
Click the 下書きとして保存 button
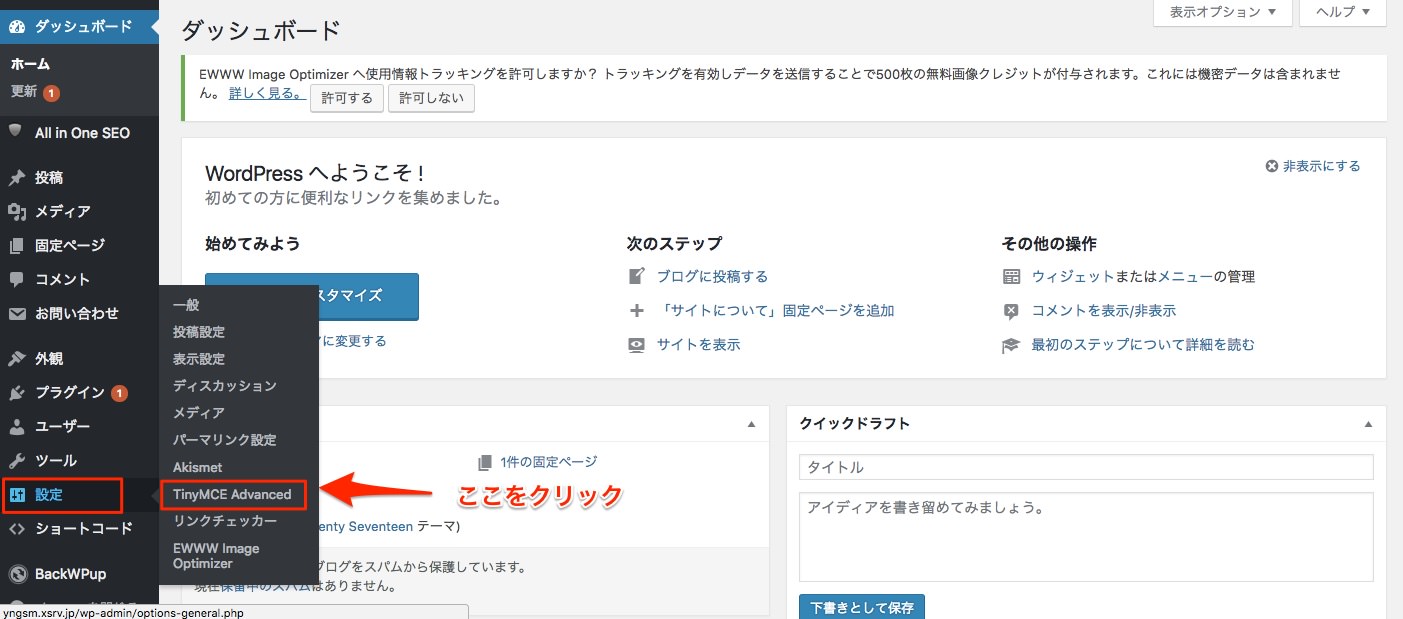[x=862, y=607]
